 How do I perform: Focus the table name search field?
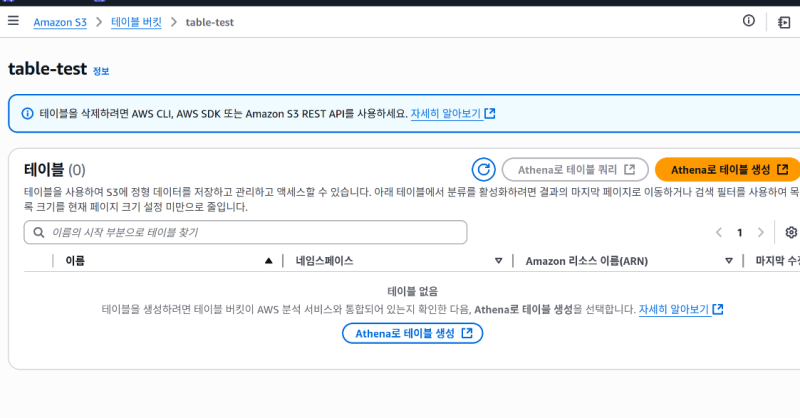(x=245, y=232)
